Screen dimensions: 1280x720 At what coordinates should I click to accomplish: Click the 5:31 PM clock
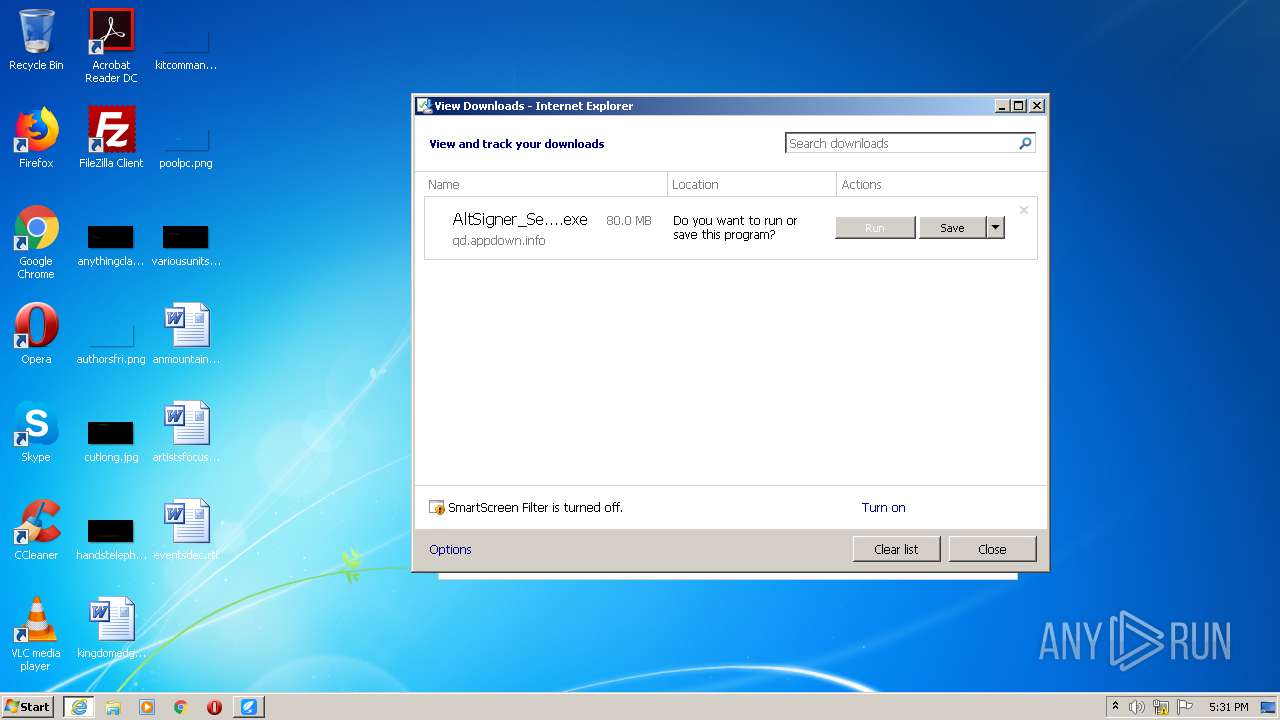(x=1228, y=707)
